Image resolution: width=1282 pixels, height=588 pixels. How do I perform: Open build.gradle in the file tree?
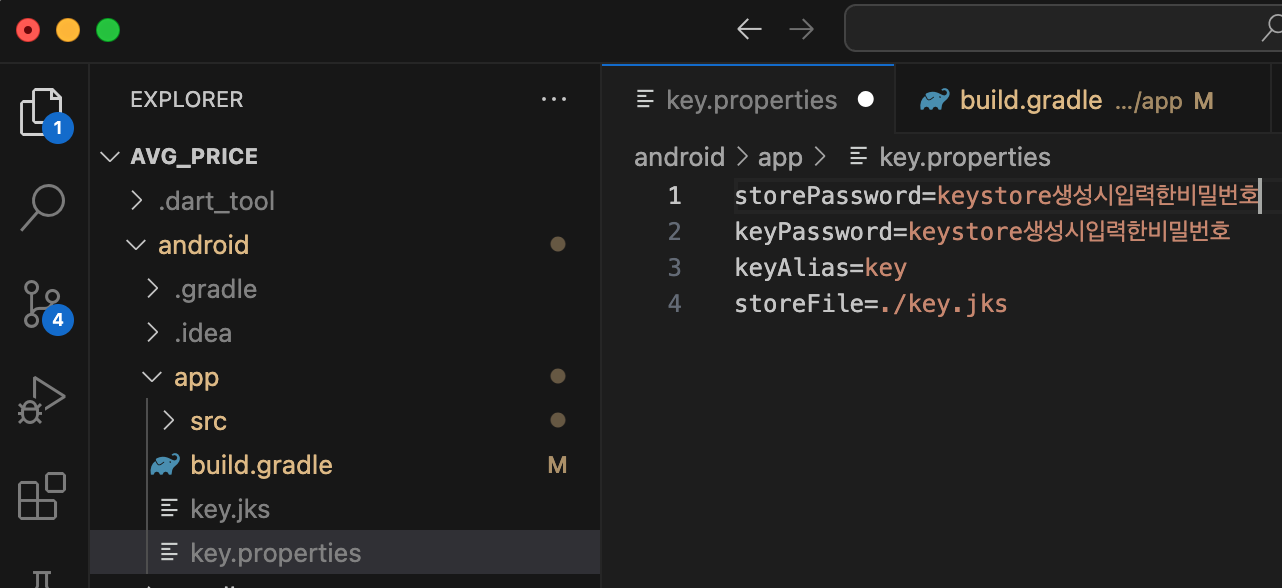(x=345, y=465)
